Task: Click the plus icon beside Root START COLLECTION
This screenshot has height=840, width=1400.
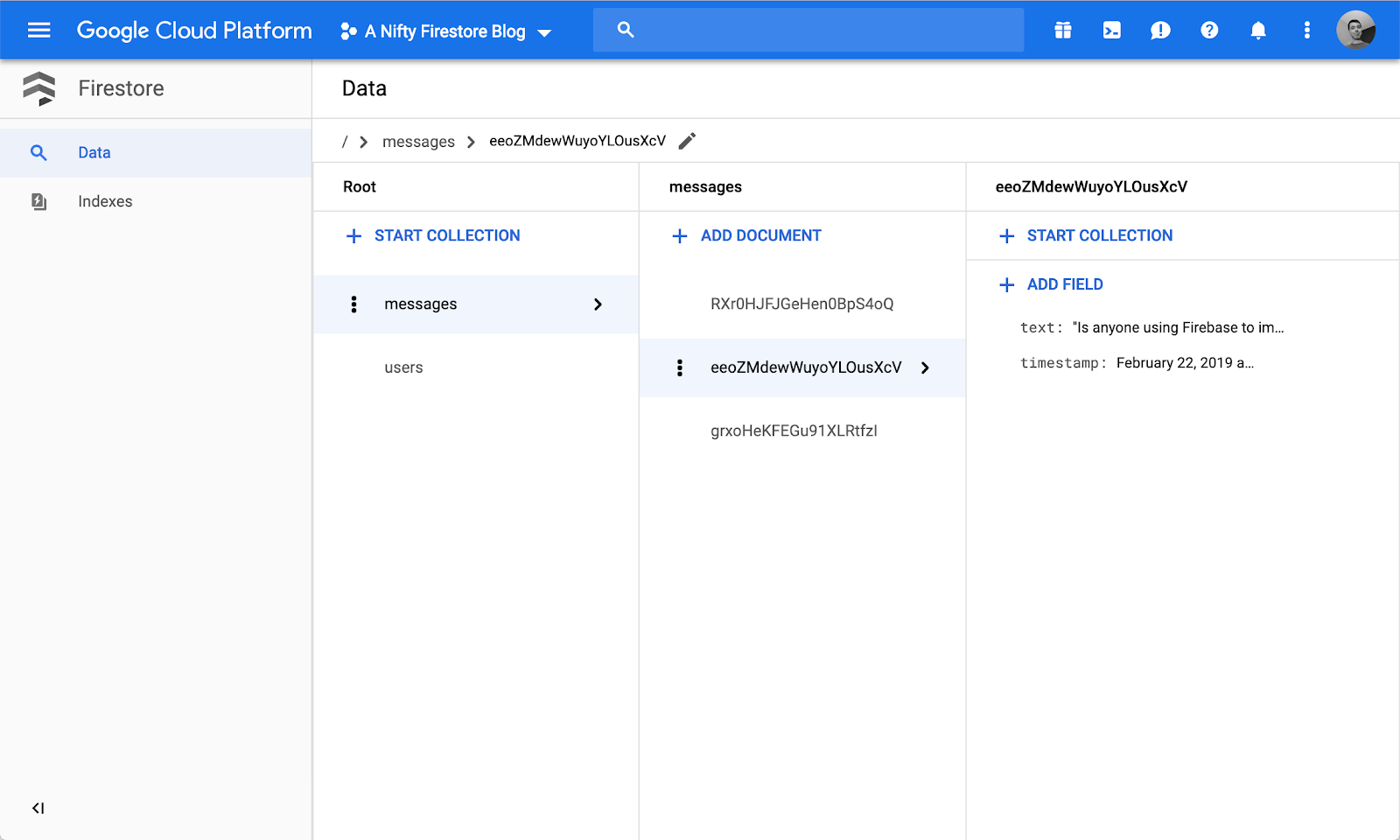Action: tap(353, 235)
